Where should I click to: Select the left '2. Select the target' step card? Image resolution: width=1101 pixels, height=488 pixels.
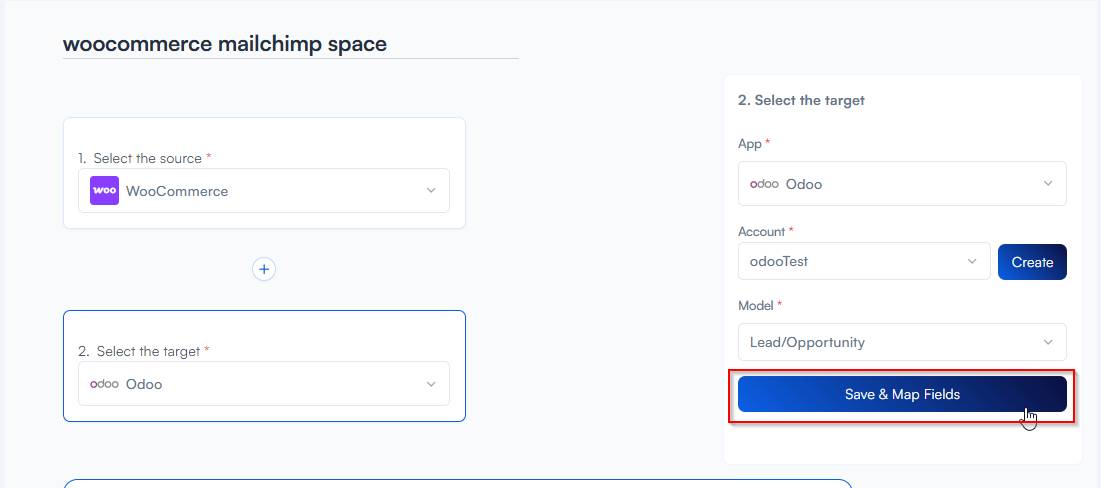click(264, 330)
